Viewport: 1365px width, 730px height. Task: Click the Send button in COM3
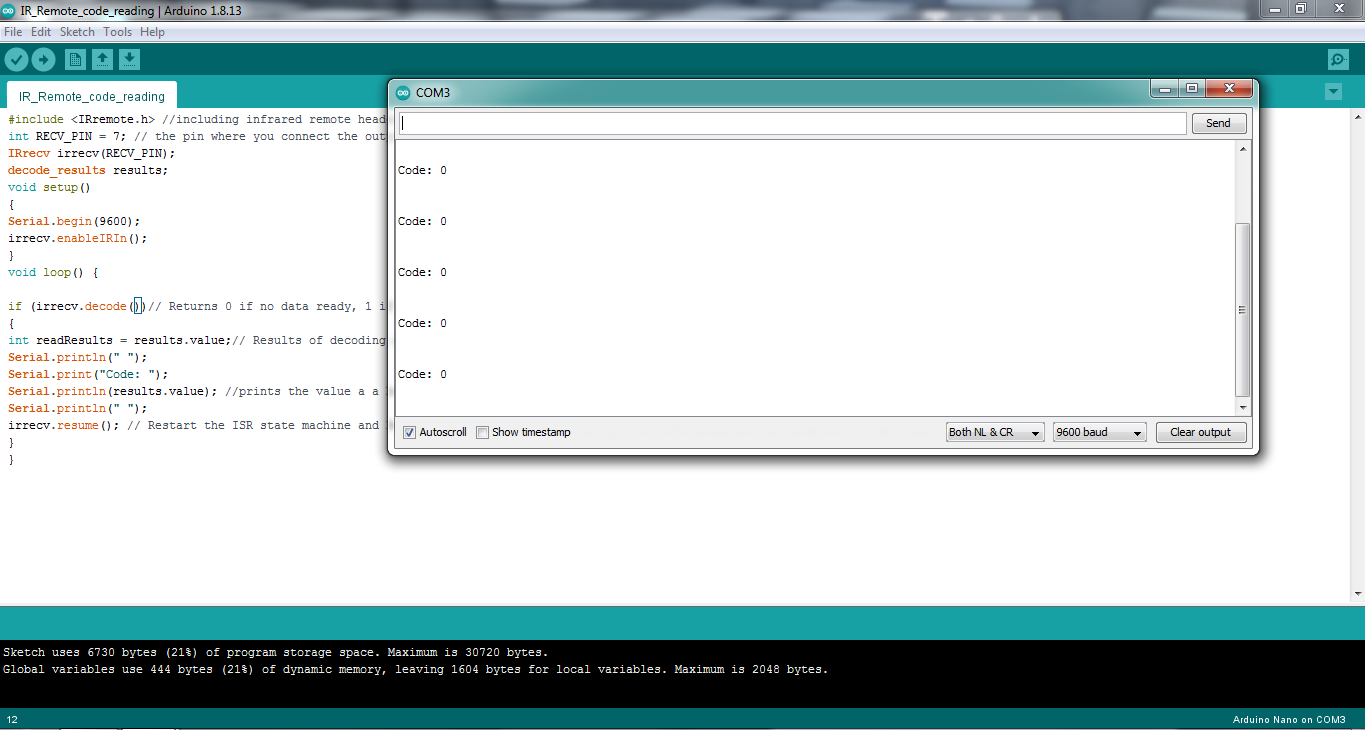pos(1218,123)
